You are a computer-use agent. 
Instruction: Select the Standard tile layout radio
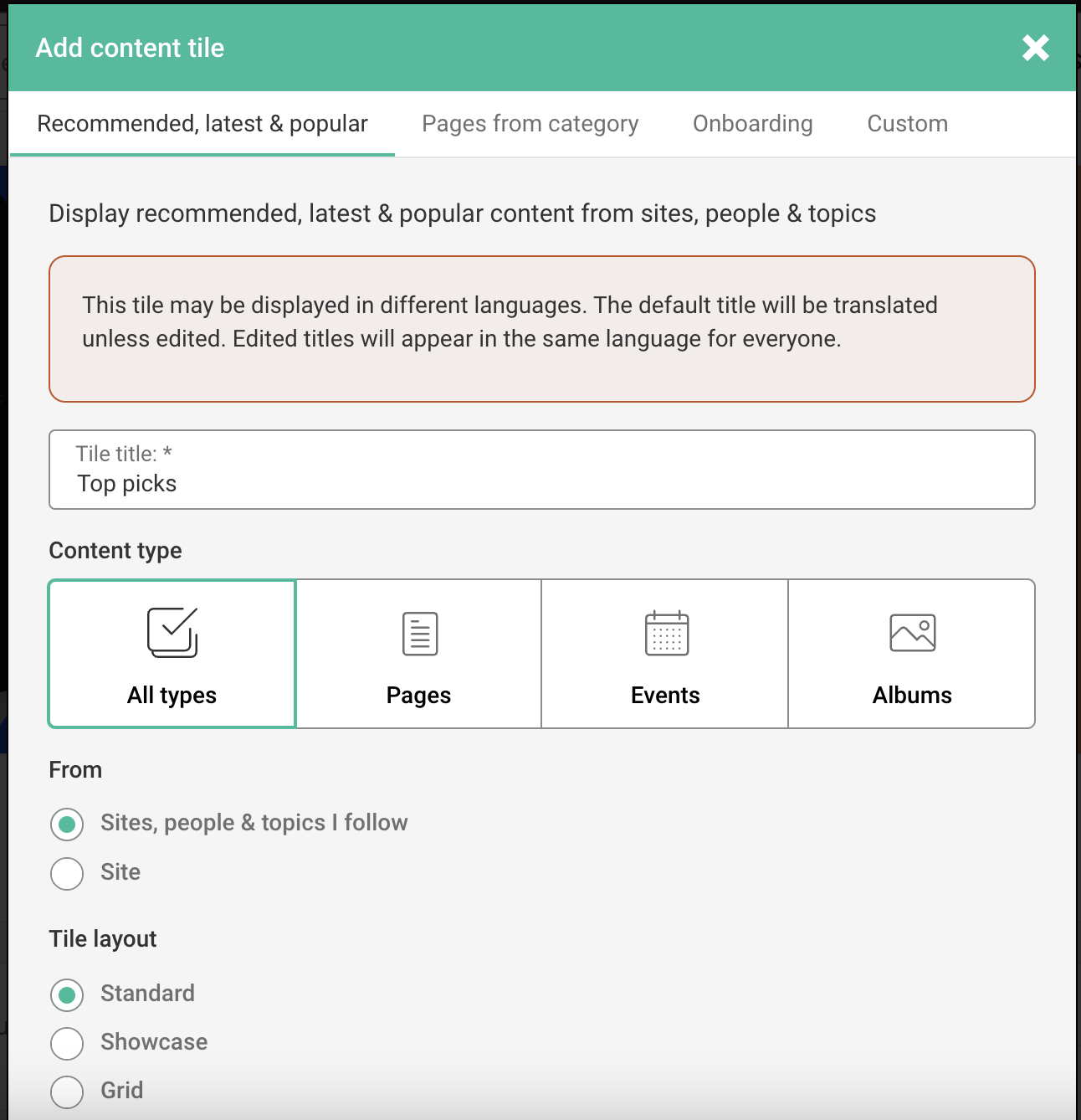67,994
